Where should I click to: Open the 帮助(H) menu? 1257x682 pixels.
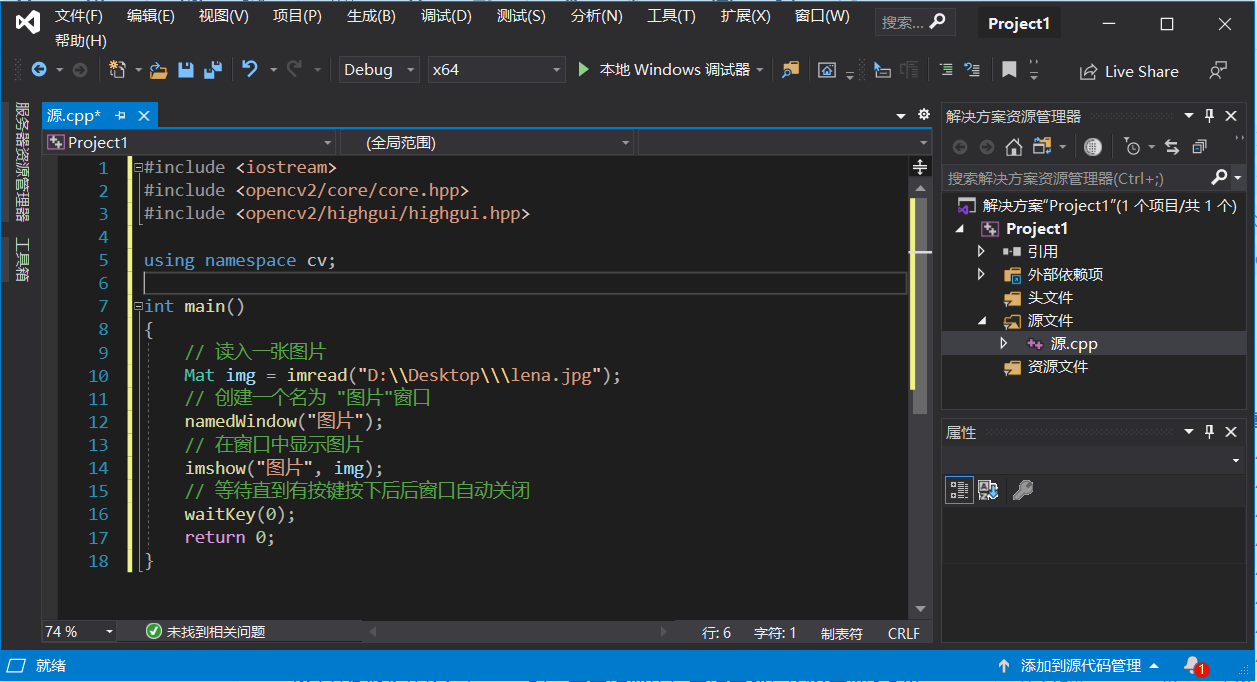coord(81,41)
